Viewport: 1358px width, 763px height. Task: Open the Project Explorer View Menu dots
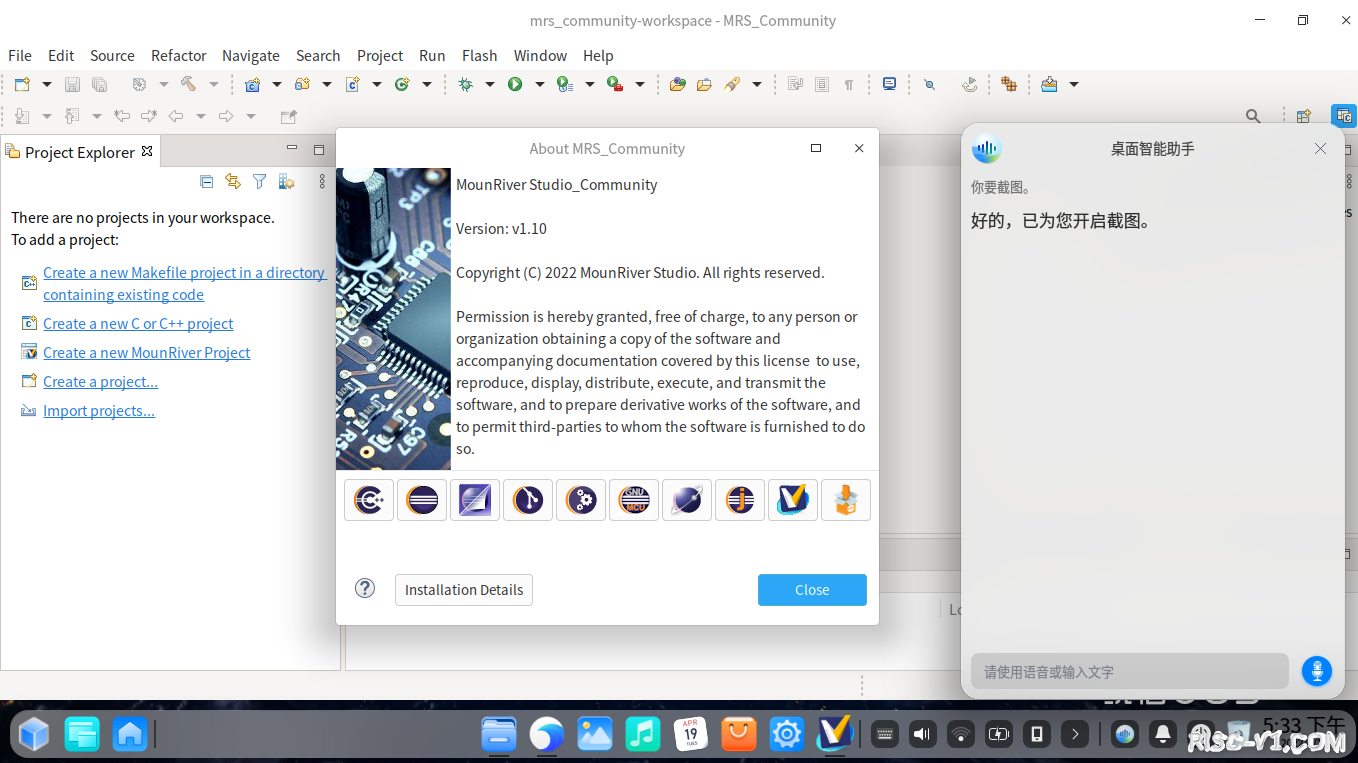coord(322,181)
